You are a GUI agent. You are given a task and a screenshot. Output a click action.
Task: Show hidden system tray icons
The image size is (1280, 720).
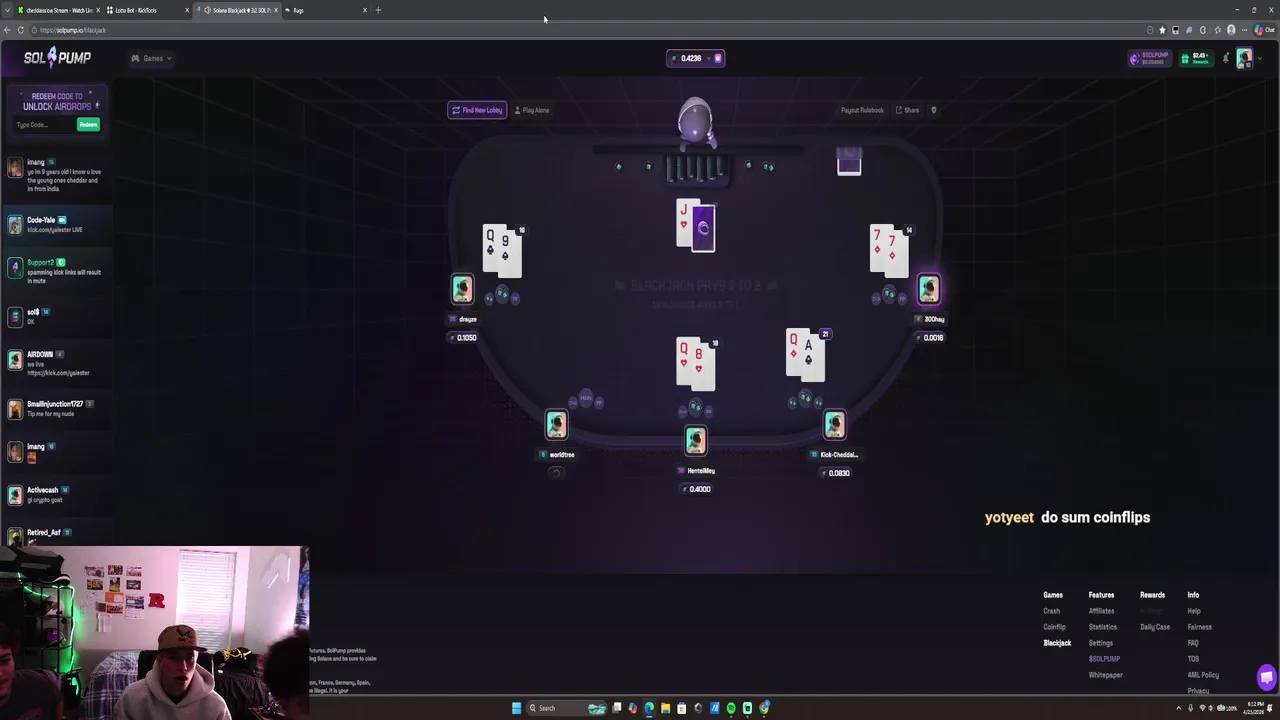(1178, 708)
